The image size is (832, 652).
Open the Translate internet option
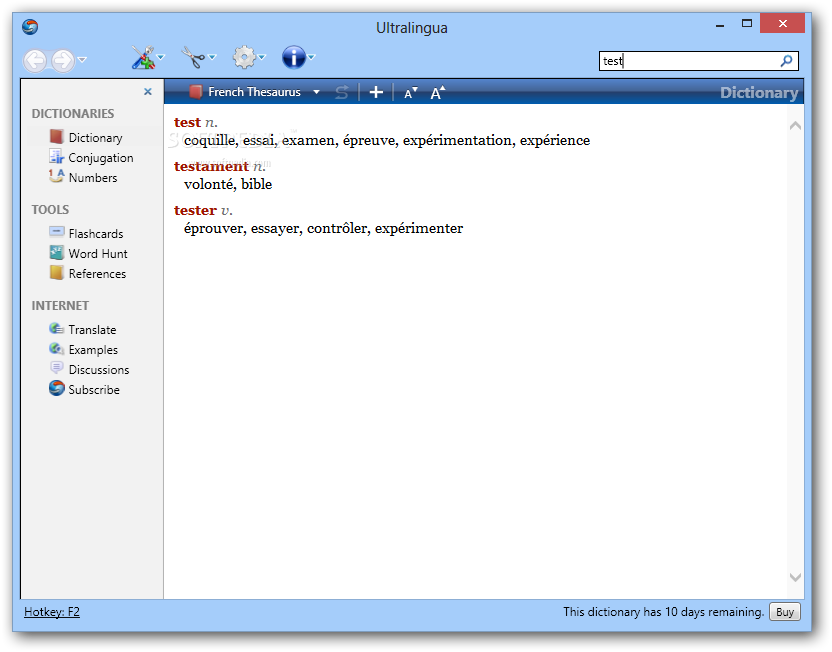pos(83,329)
